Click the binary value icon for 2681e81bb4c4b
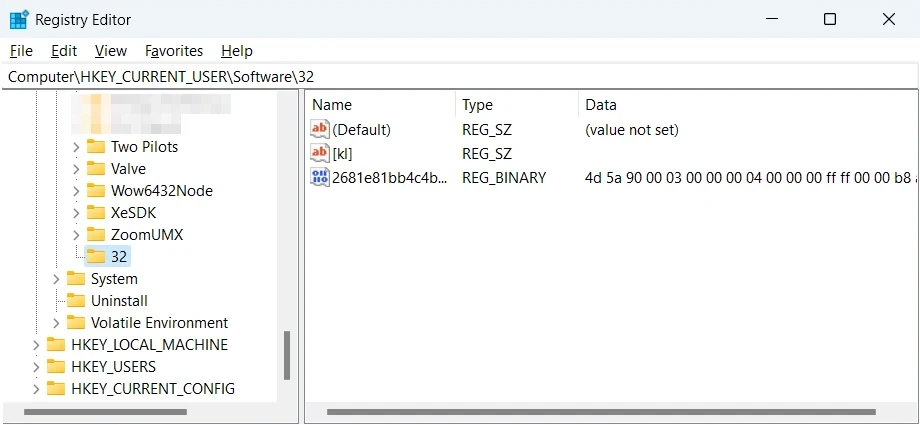The width and height of the screenshot is (920, 425). (x=320, y=177)
